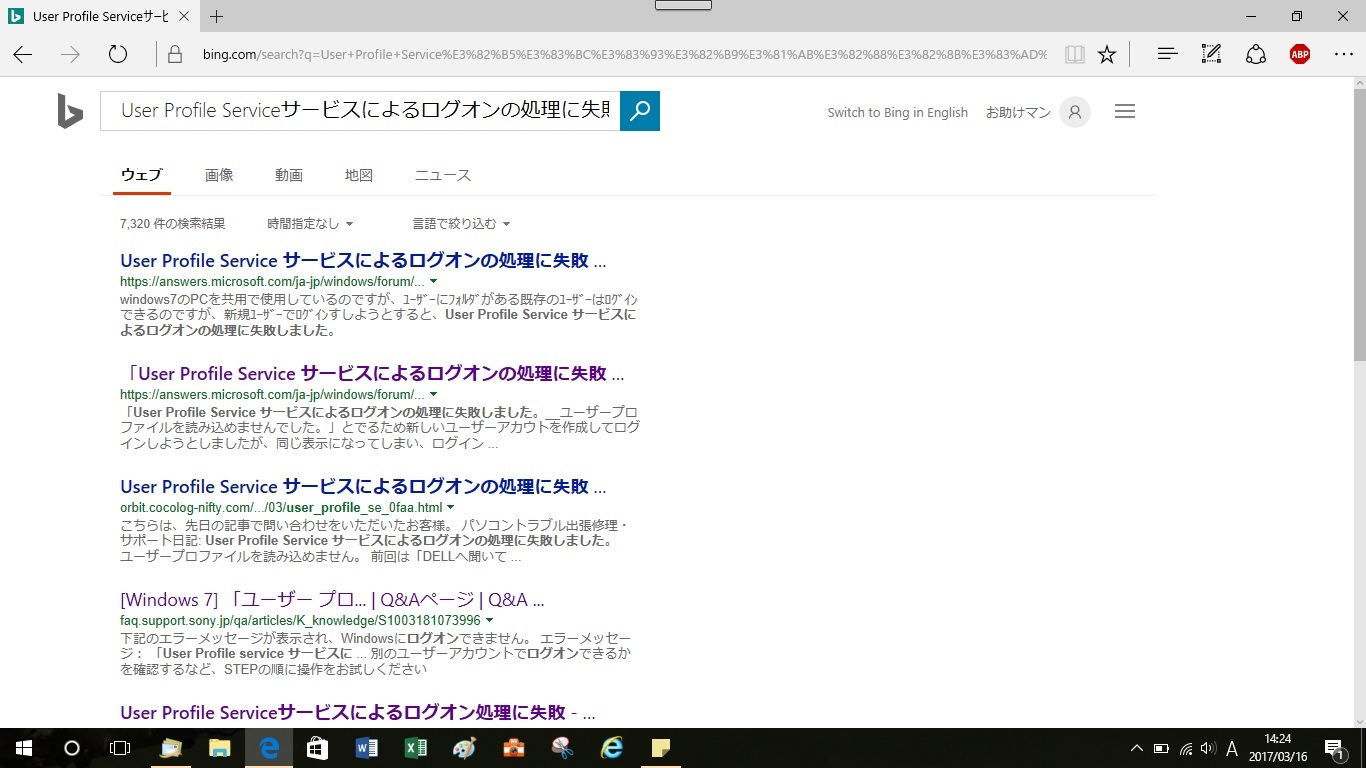This screenshot has height=768, width=1366.
Task: Open Bing hamburger menu
Action: pos(1125,112)
